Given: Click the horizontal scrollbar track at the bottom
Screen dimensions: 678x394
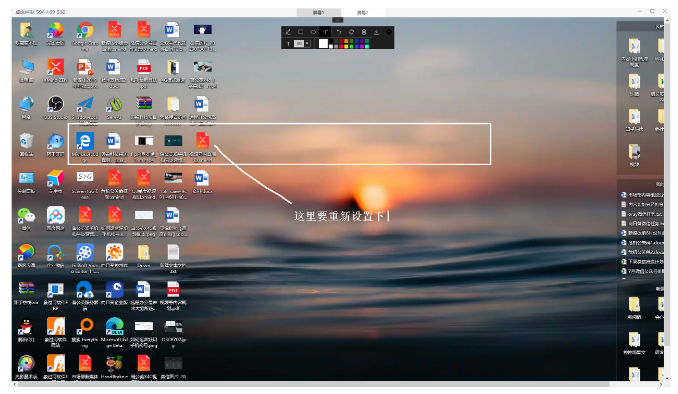Looking at the screenshot, I should [x=337, y=384].
